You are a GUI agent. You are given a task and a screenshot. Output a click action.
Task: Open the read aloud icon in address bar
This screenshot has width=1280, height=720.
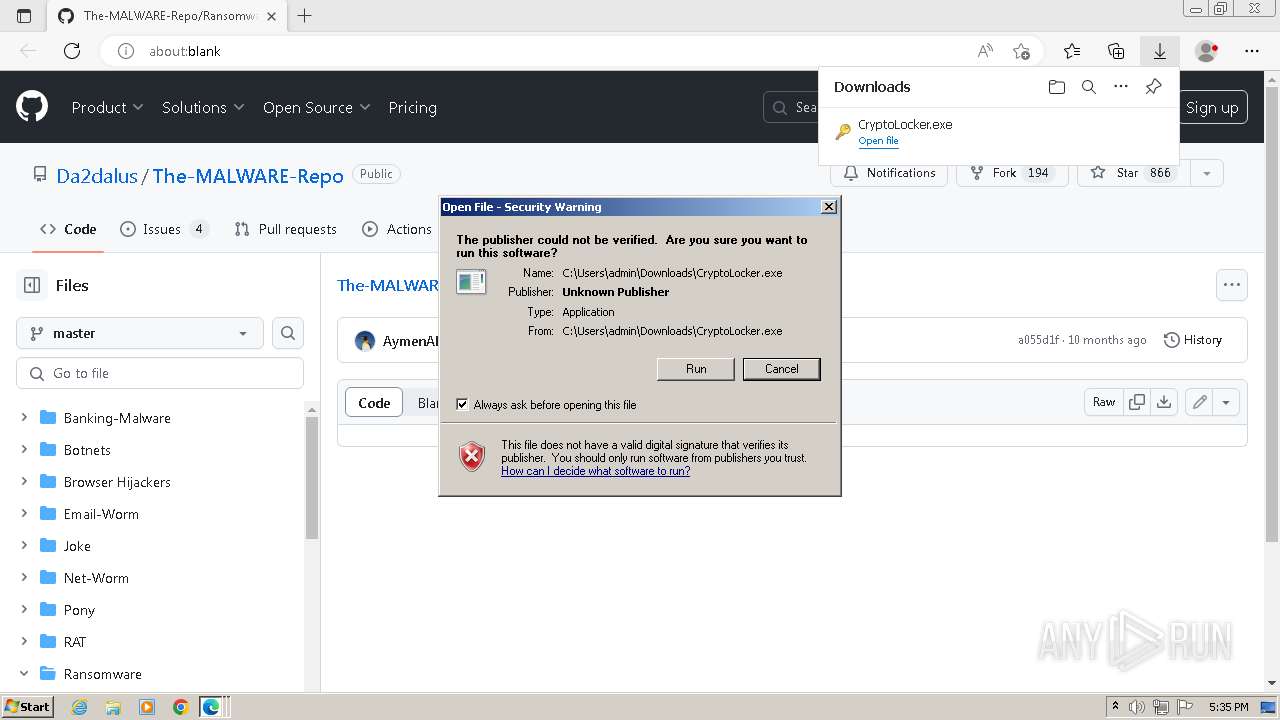tap(985, 51)
